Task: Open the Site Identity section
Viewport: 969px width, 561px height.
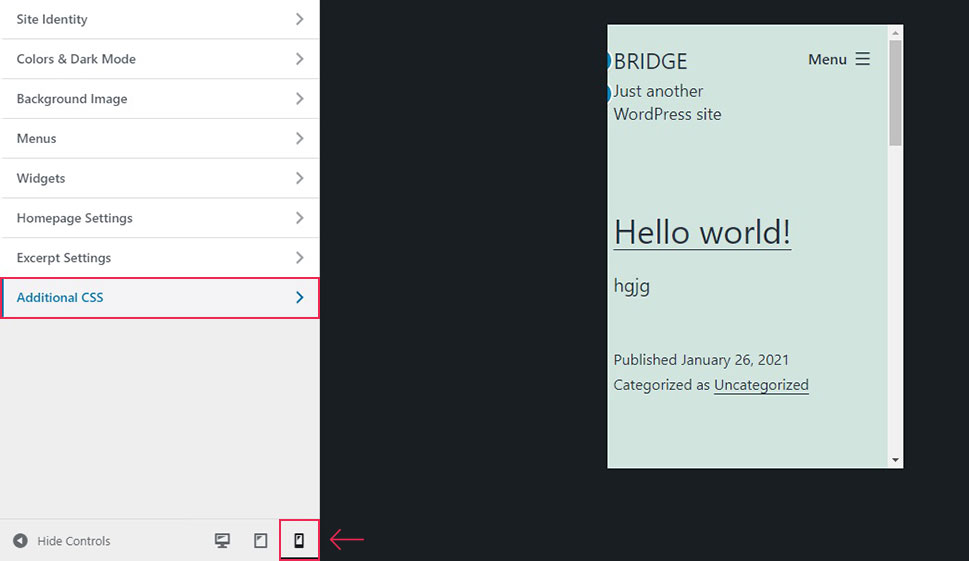Action: pyautogui.click(x=160, y=19)
